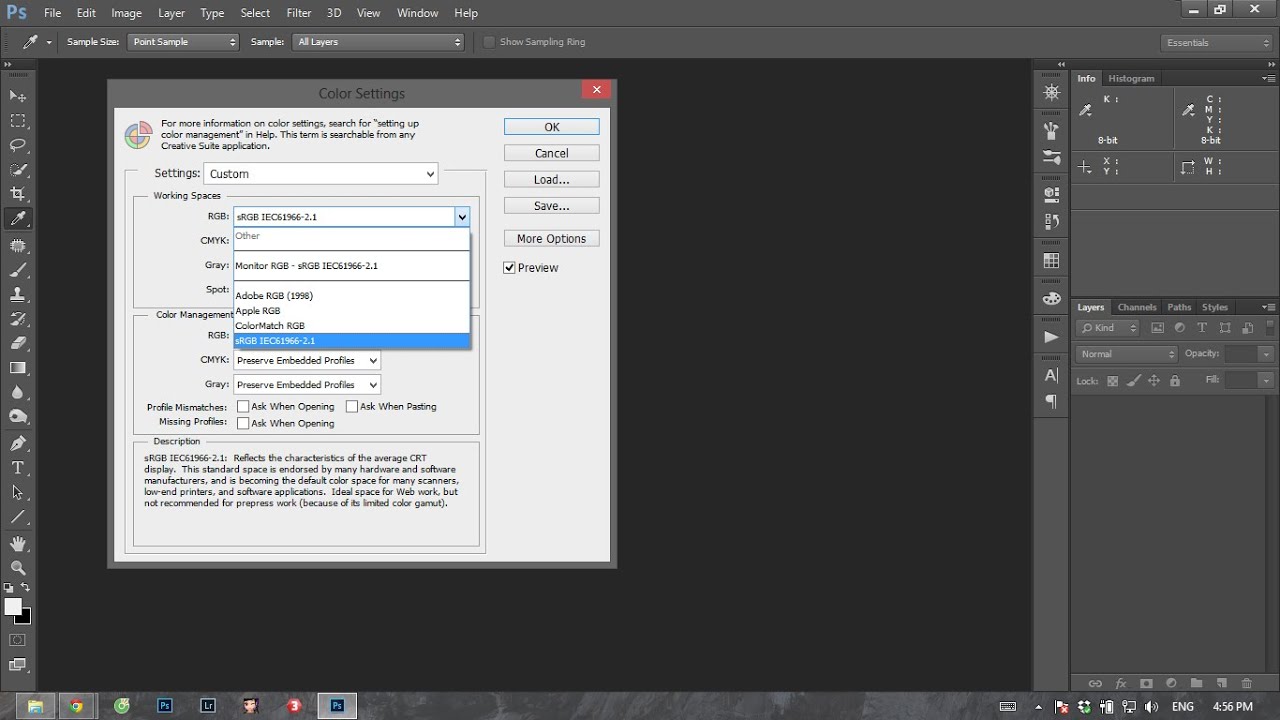
Task: Switch to the Channels tab
Action: click(1137, 307)
